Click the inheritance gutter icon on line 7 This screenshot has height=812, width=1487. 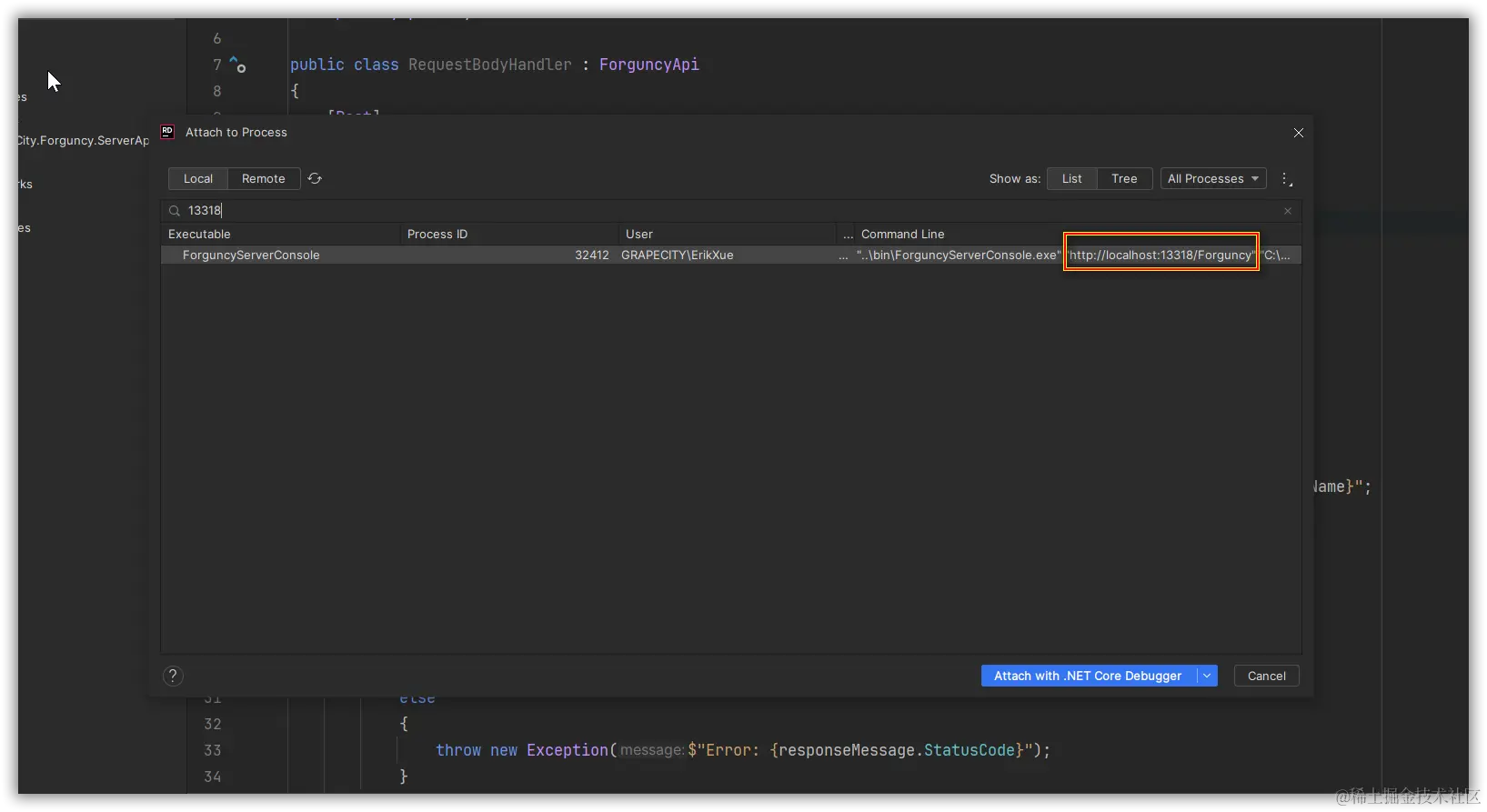pyautogui.click(x=237, y=64)
